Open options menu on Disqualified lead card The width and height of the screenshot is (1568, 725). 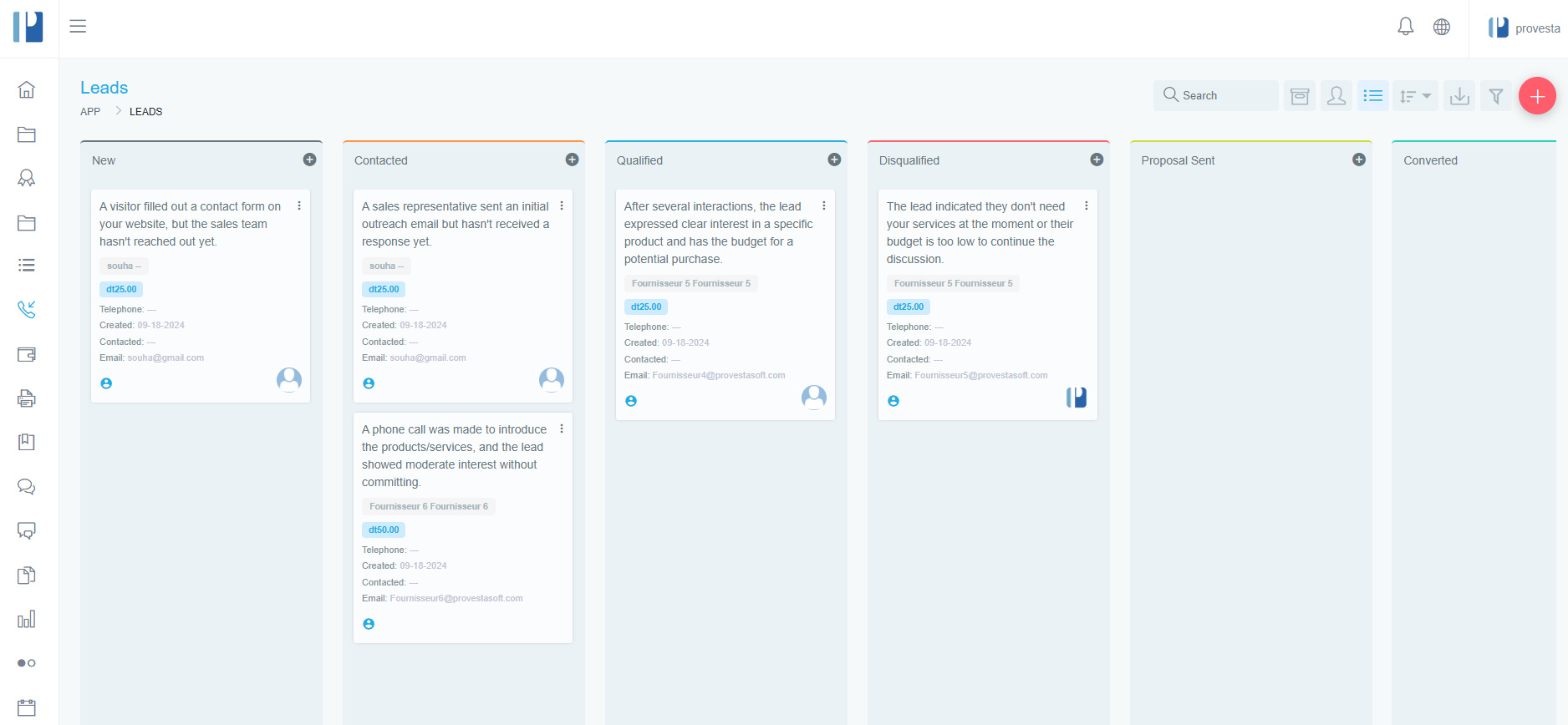pos(1087,205)
